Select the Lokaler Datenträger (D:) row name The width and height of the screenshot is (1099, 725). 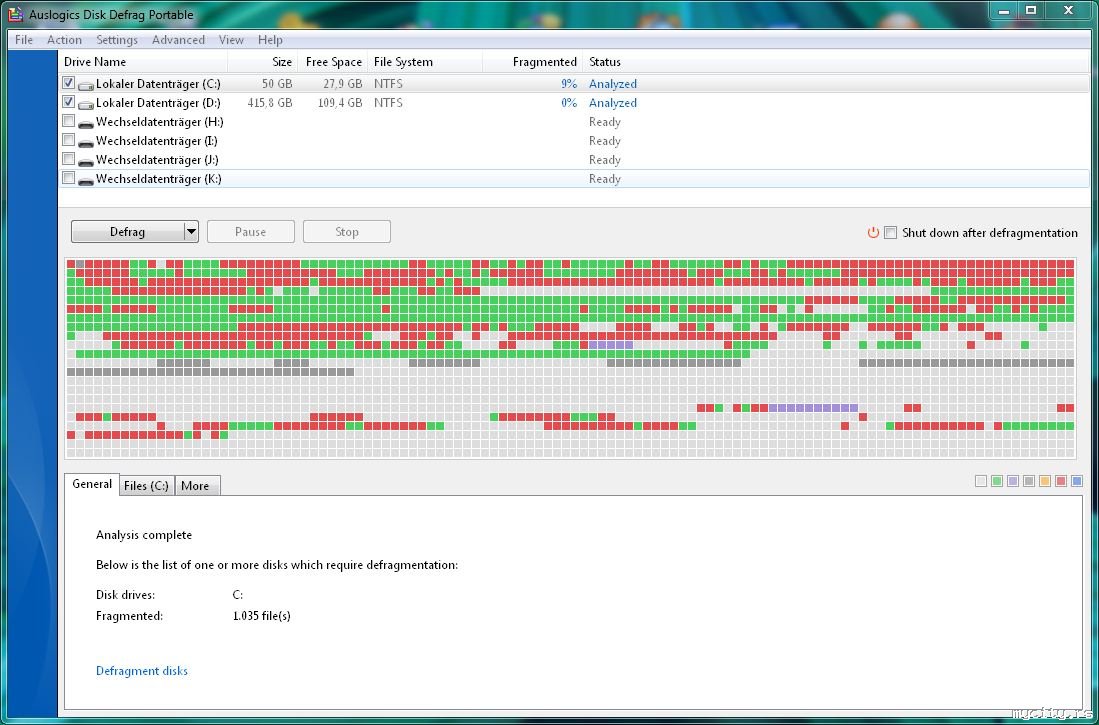pyautogui.click(x=158, y=103)
